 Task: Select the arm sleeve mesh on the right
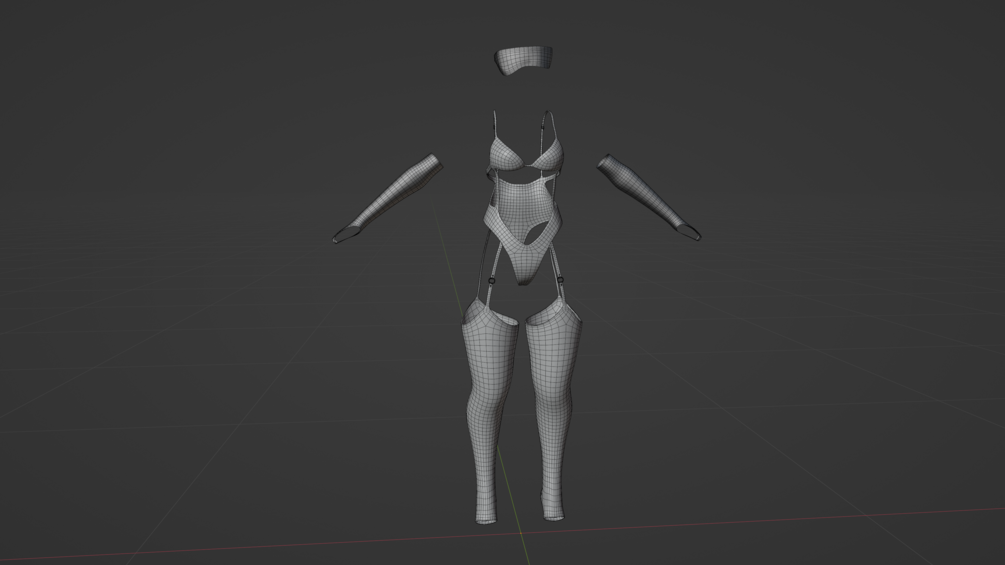point(649,196)
